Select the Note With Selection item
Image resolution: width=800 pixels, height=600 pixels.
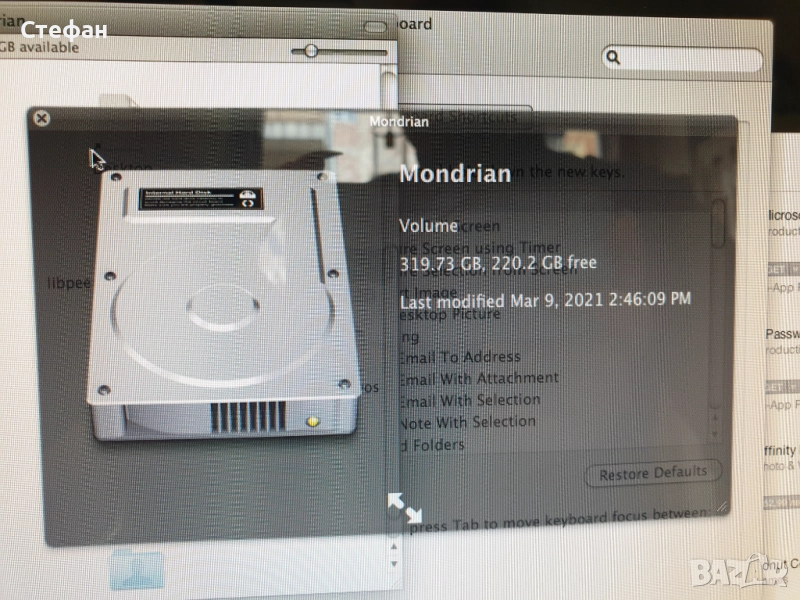pyautogui.click(x=469, y=422)
